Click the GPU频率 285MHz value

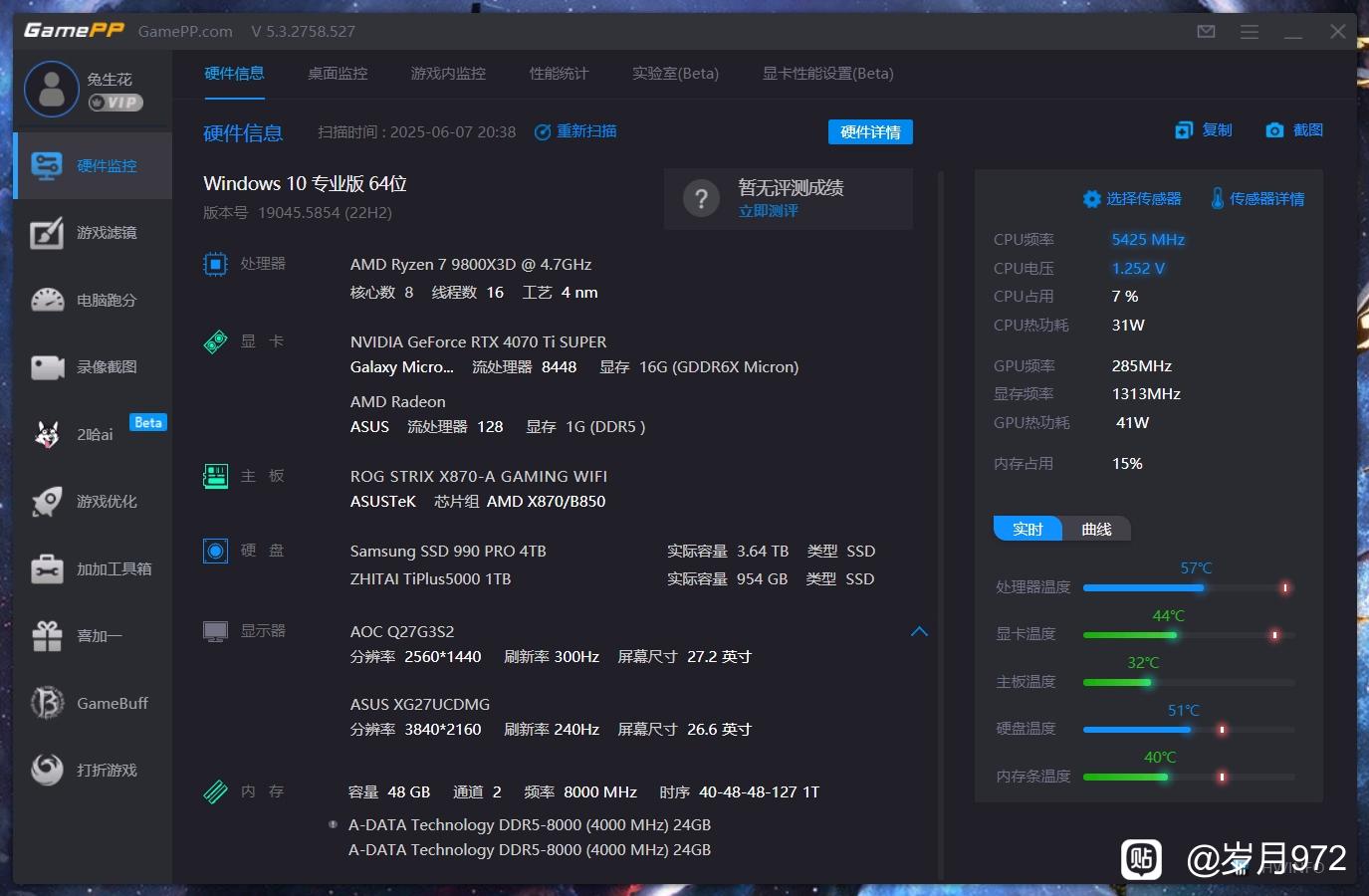1141,366
